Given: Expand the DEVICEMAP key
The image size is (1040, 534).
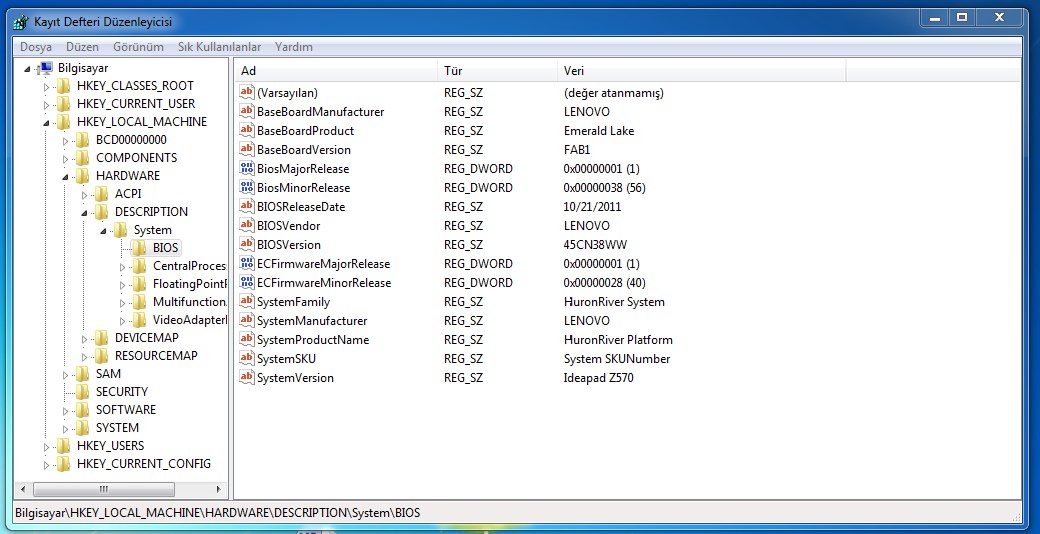Looking at the screenshot, I should tap(84, 339).
